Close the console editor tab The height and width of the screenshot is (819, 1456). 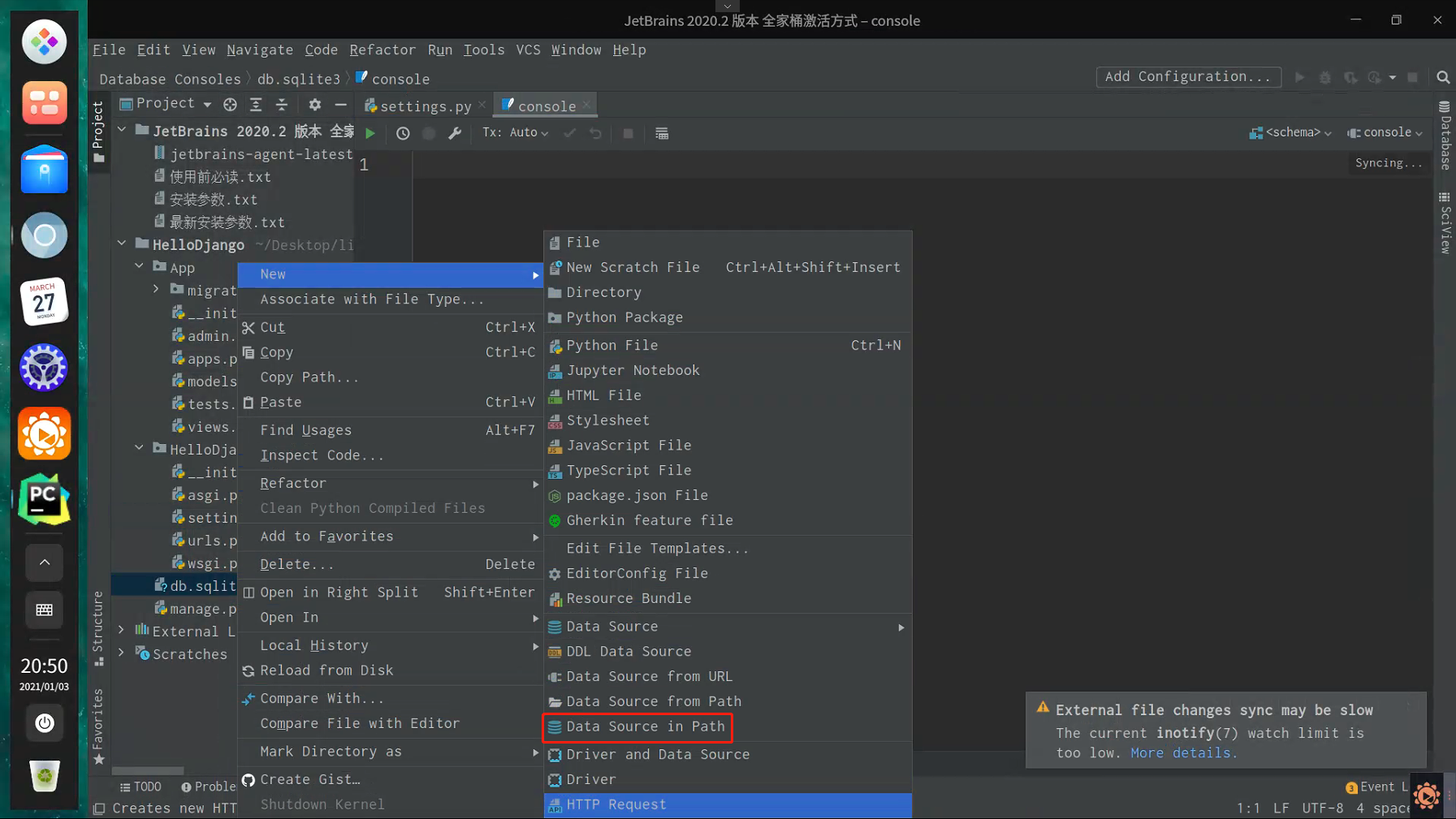coord(586,106)
